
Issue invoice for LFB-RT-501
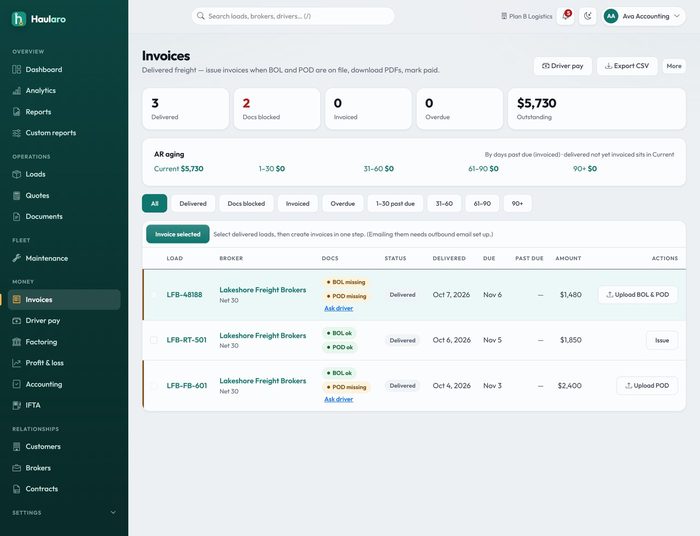[662, 340]
